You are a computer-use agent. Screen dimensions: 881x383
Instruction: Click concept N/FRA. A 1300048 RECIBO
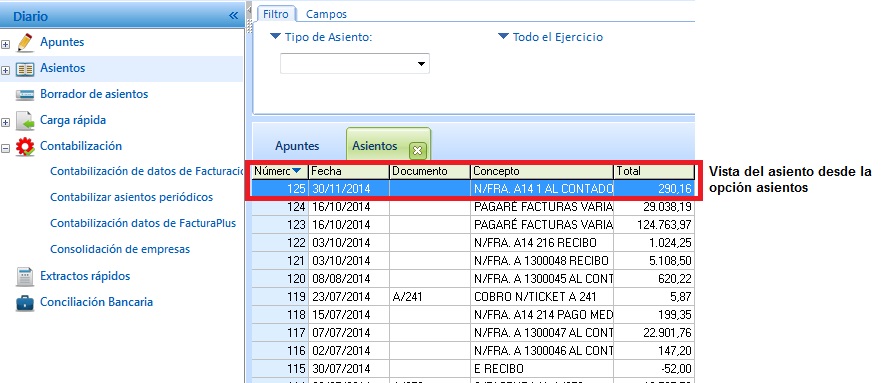542,261
